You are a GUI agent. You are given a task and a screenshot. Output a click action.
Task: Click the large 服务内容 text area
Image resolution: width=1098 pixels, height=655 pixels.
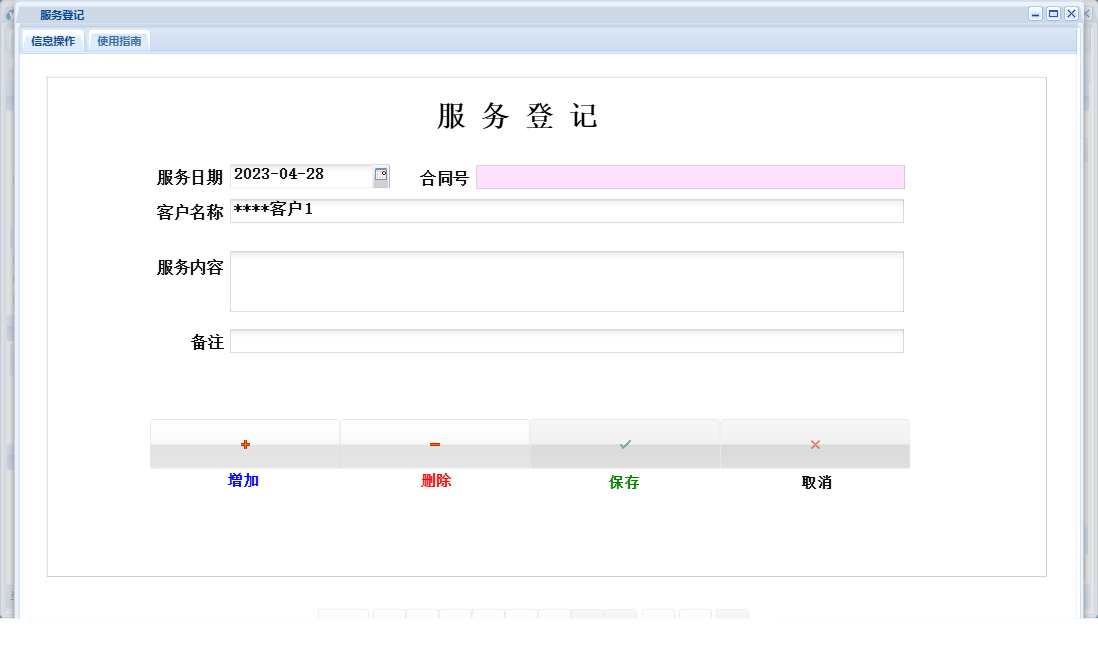pos(566,281)
